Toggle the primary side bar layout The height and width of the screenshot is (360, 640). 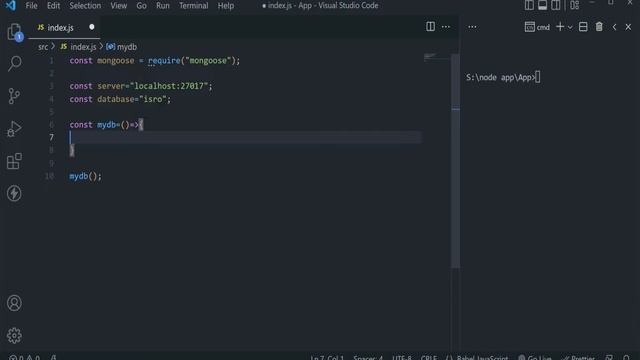point(529,5)
